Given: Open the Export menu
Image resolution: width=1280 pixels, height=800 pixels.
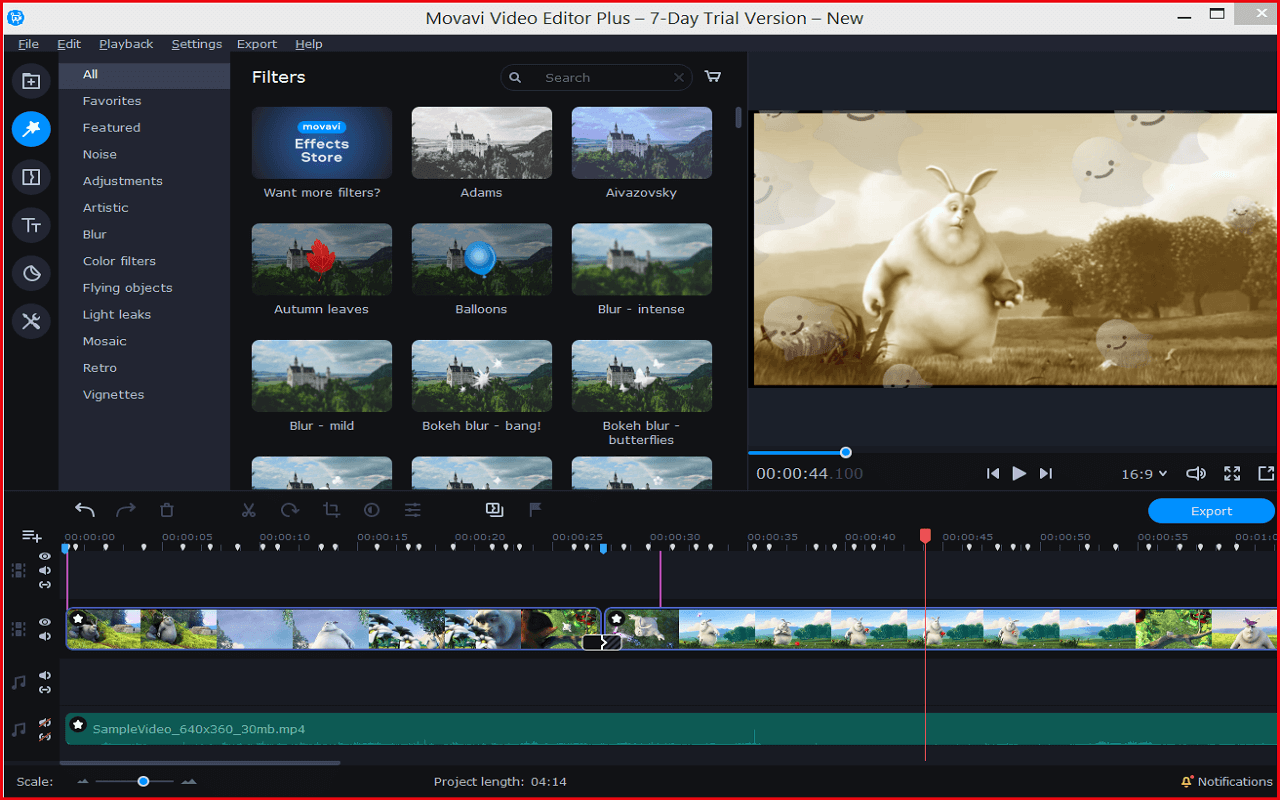Looking at the screenshot, I should pos(257,44).
